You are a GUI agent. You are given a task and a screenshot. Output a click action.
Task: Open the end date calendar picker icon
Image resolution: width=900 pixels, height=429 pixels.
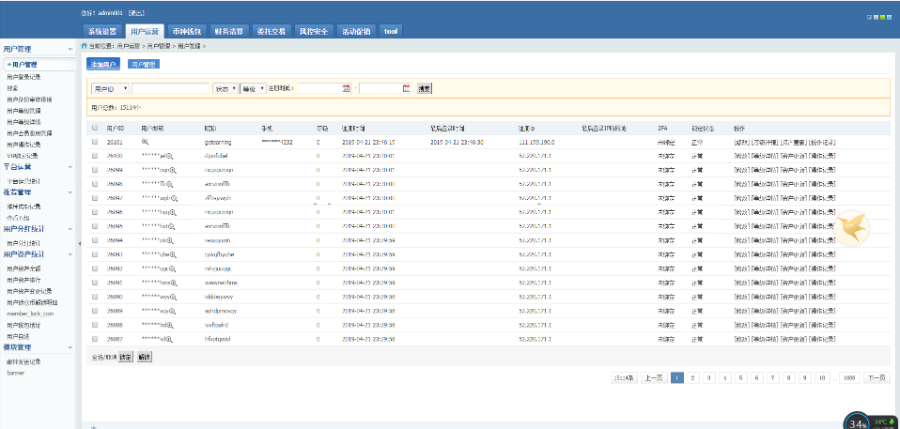(406, 88)
